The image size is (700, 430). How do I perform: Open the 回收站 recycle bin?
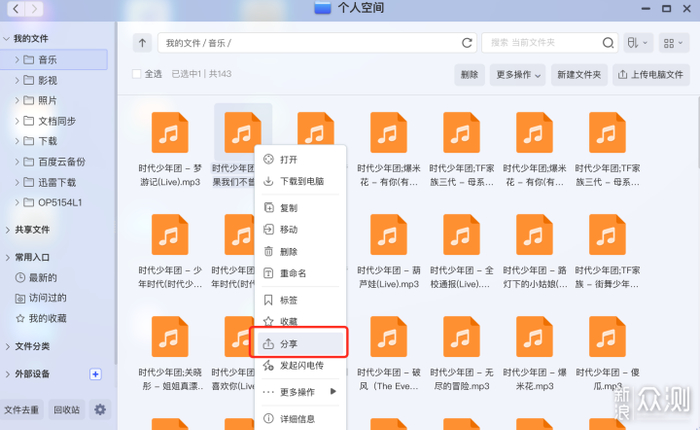pos(67,409)
